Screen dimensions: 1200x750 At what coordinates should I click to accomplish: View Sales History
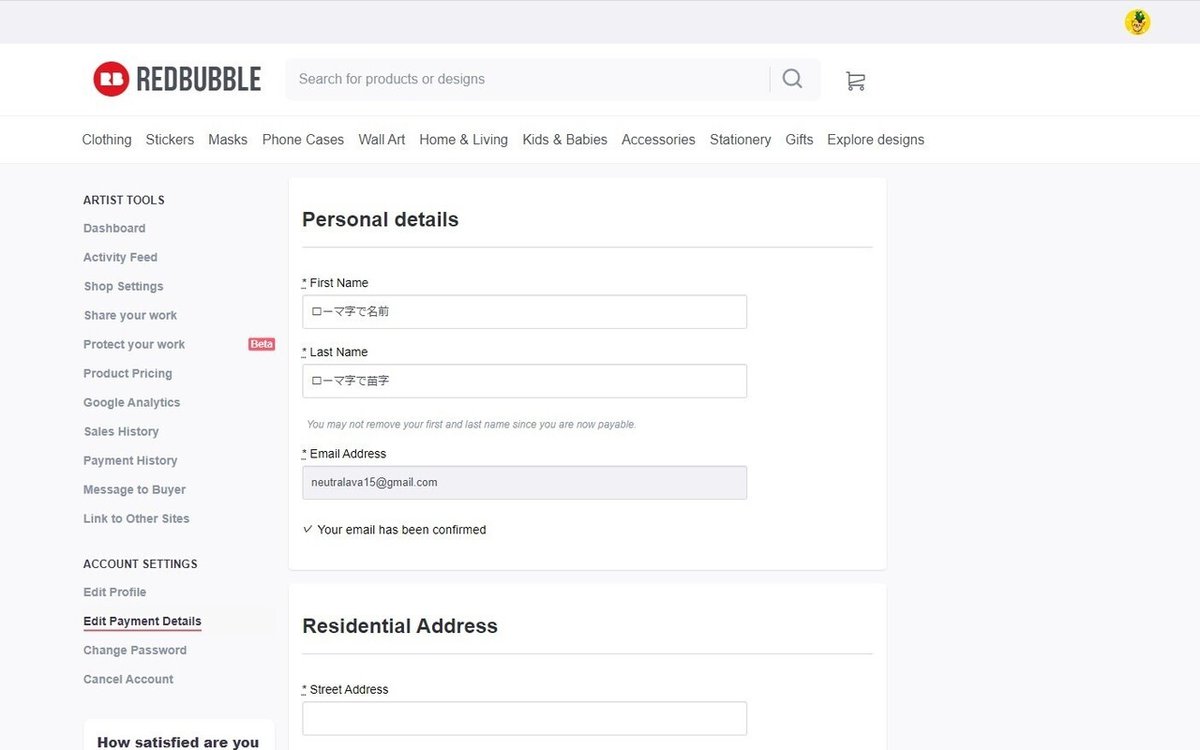click(x=121, y=431)
